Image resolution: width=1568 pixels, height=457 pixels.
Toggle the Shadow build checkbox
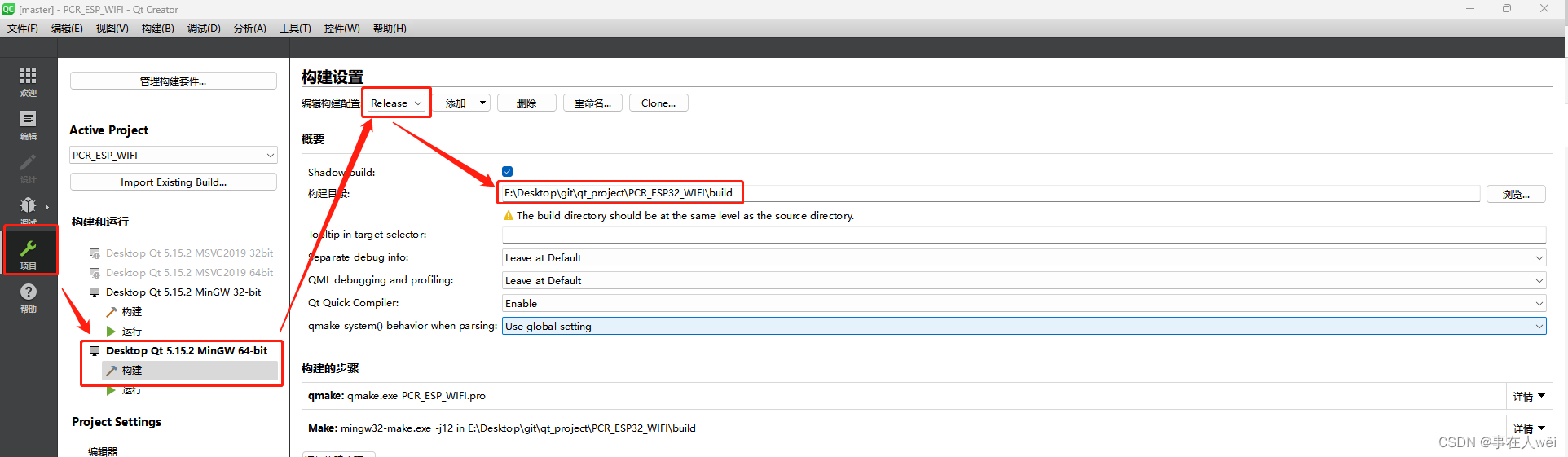(x=507, y=172)
